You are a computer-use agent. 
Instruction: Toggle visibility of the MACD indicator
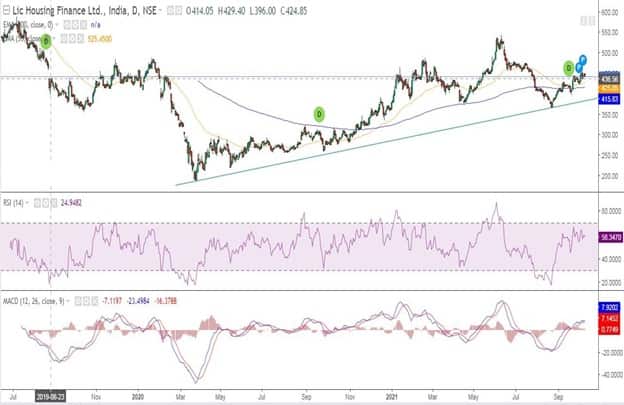[78, 301]
